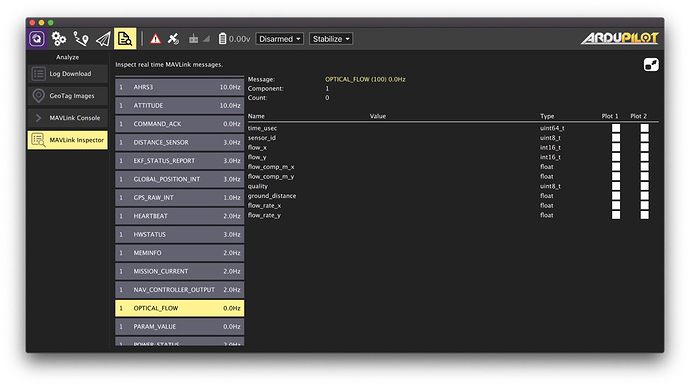This screenshot has width=690, height=386.
Task: Check Plot 1 box for time_usec
Action: (616, 128)
